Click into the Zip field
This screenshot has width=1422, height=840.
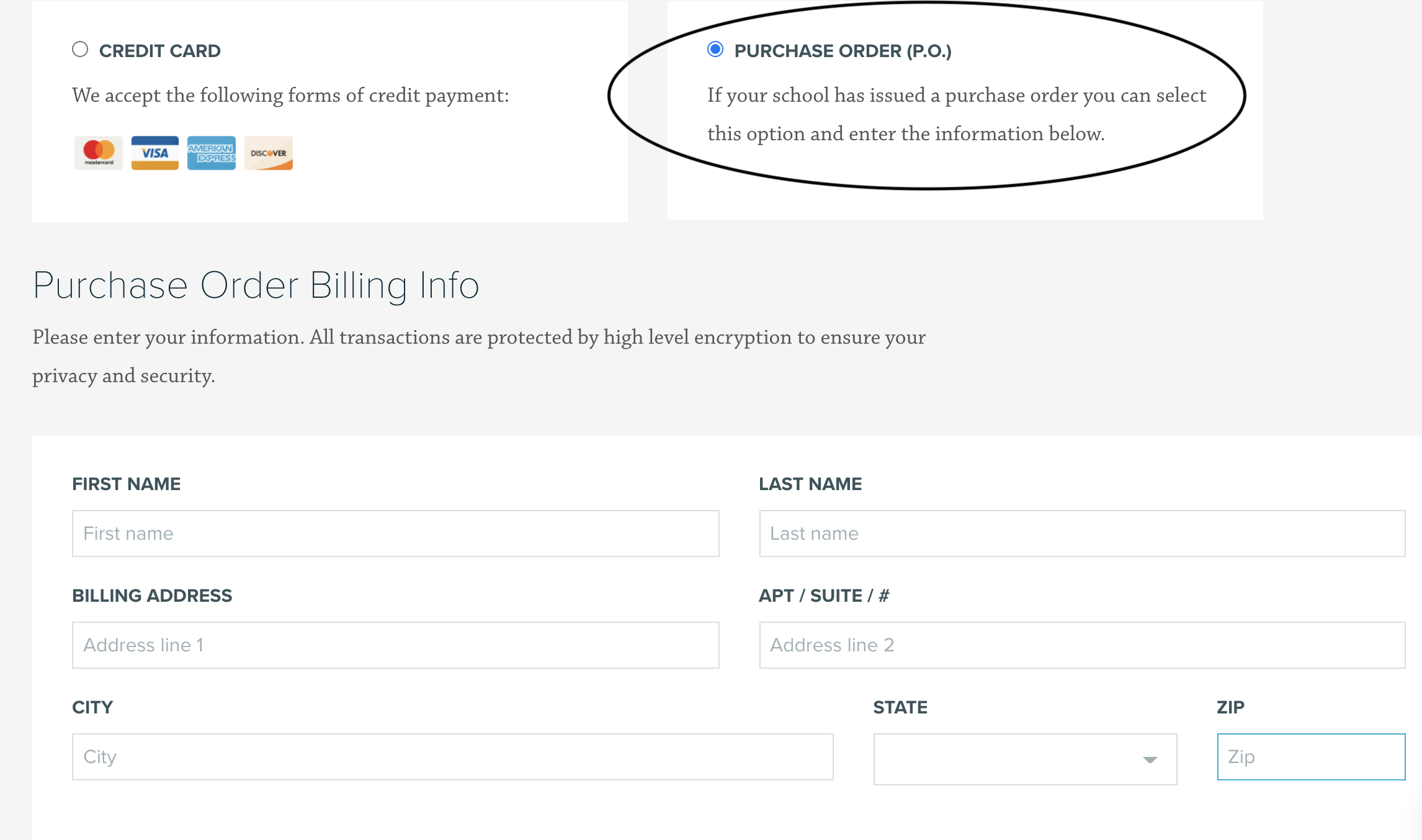pyautogui.click(x=1311, y=757)
